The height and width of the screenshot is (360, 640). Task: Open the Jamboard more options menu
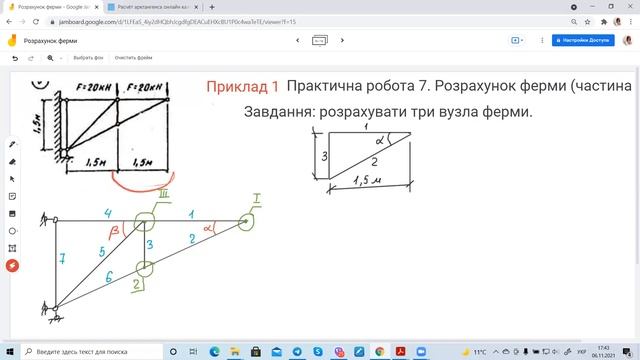542,40
